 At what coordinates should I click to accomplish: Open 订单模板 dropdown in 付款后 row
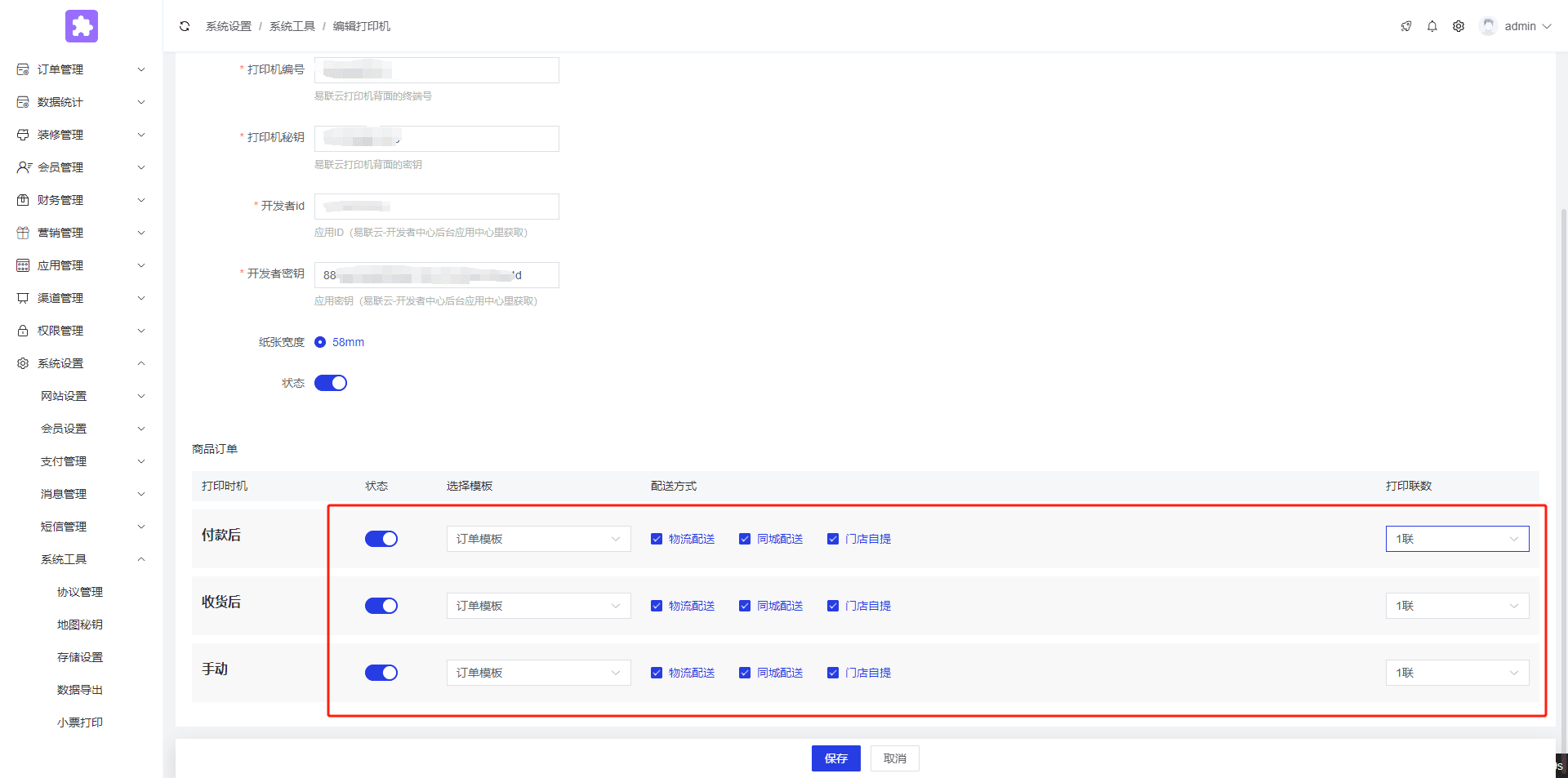click(x=538, y=539)
